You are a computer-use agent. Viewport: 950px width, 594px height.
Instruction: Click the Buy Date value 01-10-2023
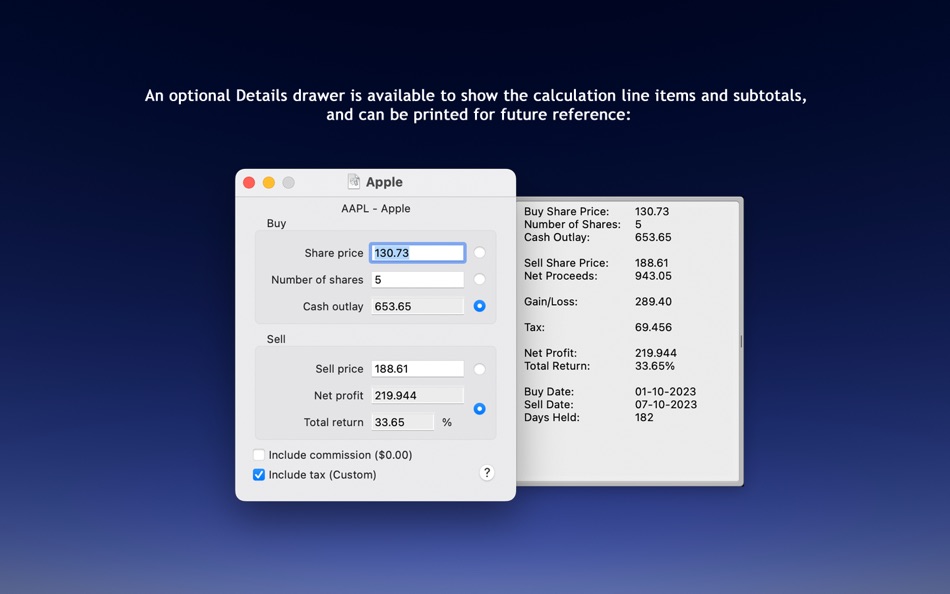click(665, 392)
